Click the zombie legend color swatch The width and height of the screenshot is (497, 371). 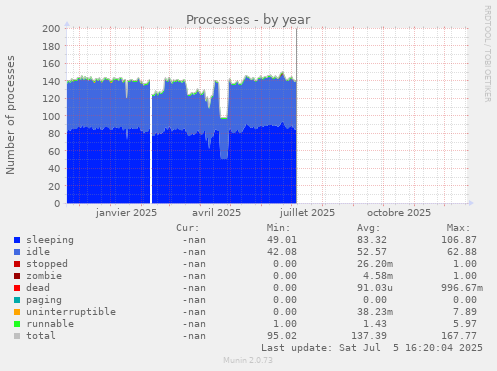[x=17, y=276]
